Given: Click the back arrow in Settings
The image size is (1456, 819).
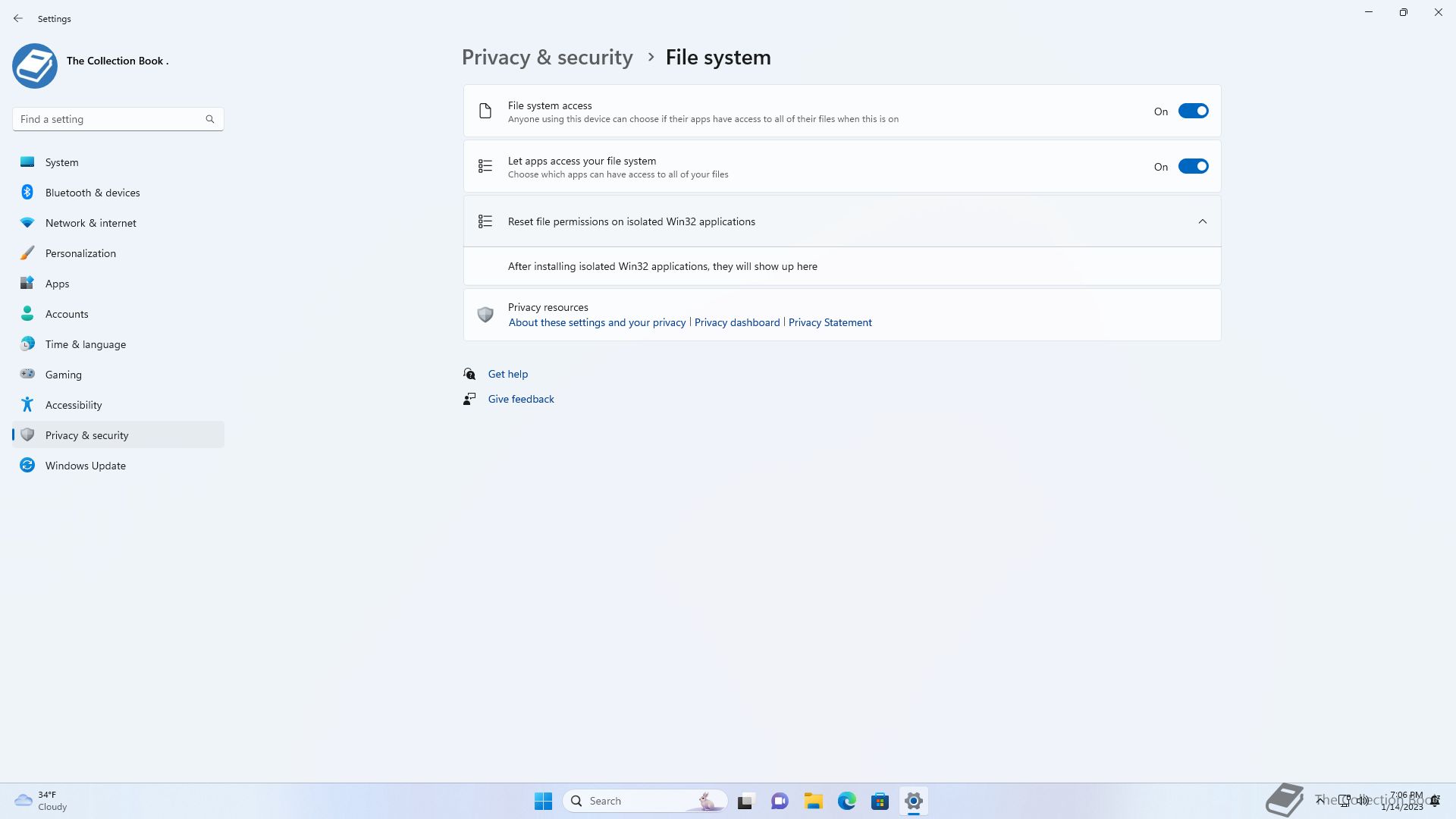Looking at the screenshot, I should [x=18, y=18].
